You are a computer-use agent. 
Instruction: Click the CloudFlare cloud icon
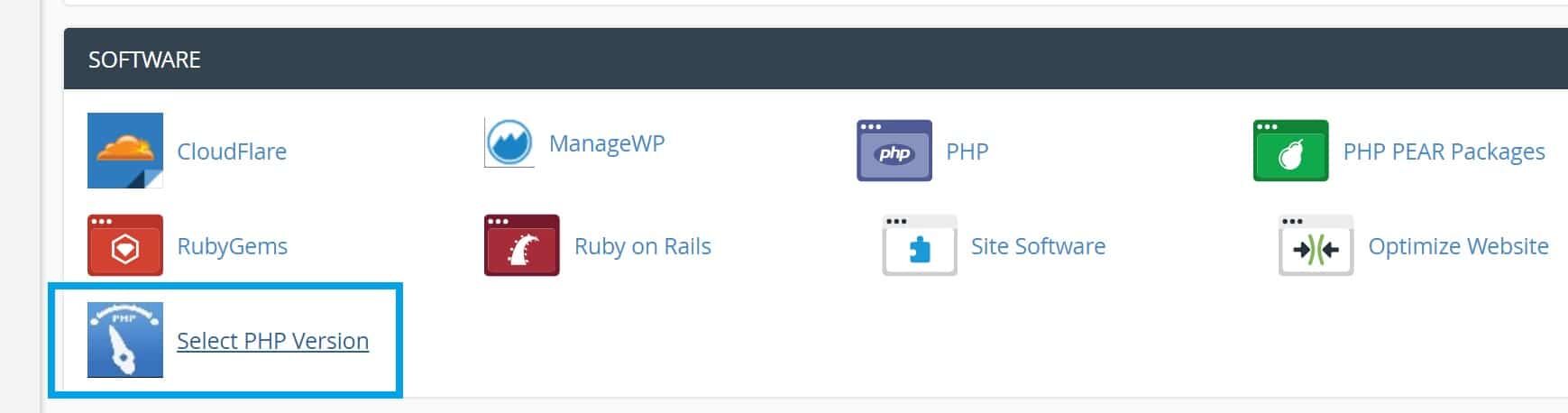[125, 151]
